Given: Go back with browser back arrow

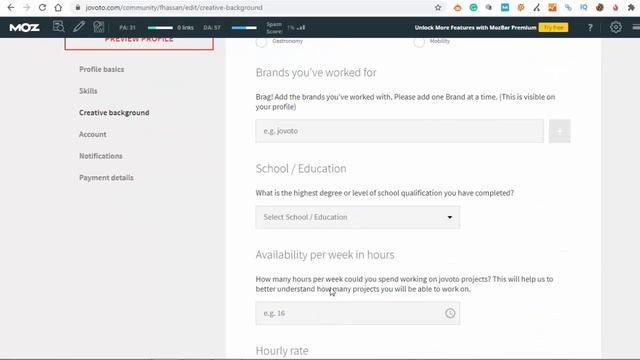Looking at the screenshot, I should [x=11, y=7].
